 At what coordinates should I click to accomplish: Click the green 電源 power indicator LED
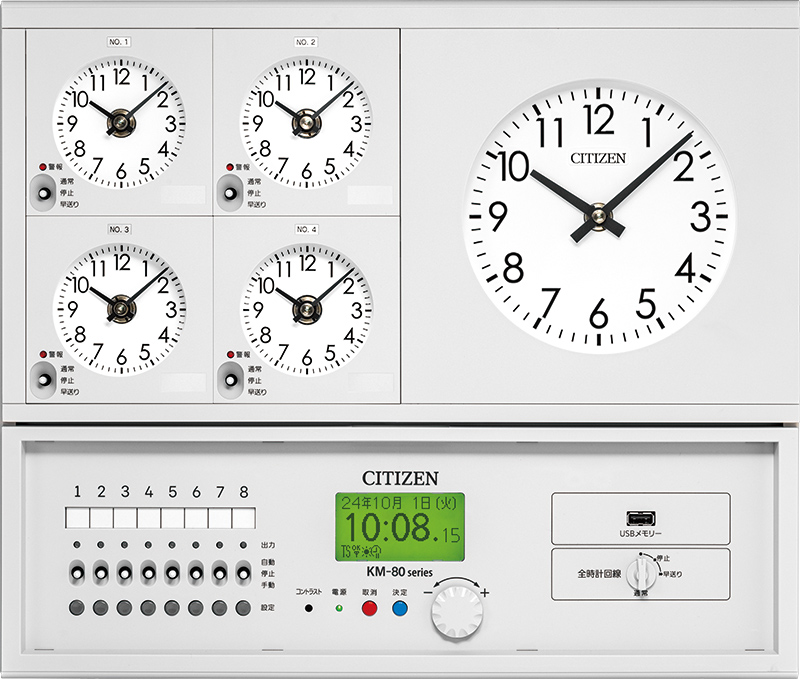click(338, 607)
